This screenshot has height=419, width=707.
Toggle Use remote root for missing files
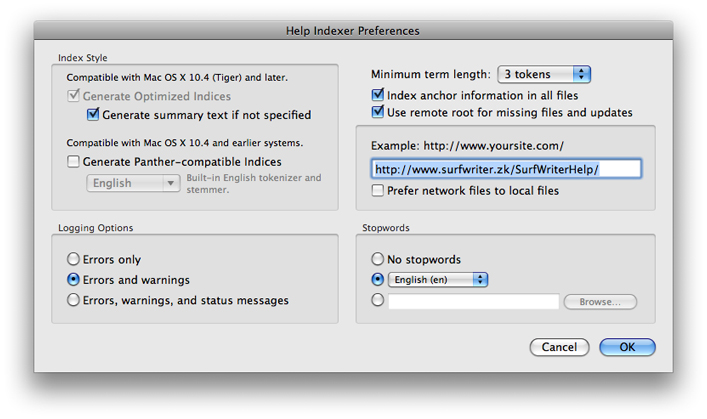coord(378,112)
